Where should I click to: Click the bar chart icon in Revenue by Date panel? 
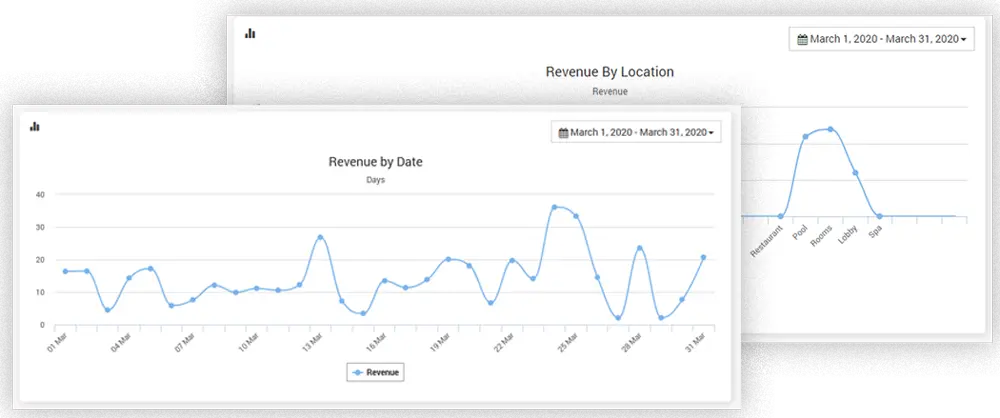pos(34,126)
